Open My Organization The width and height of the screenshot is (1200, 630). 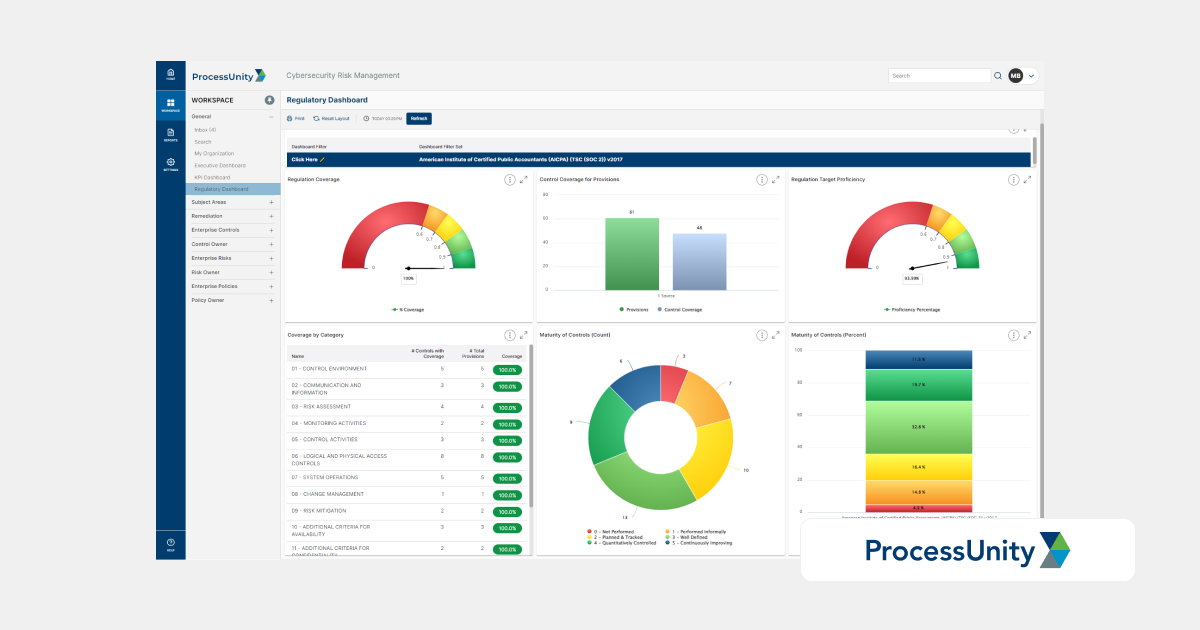(x=214, y=153)
